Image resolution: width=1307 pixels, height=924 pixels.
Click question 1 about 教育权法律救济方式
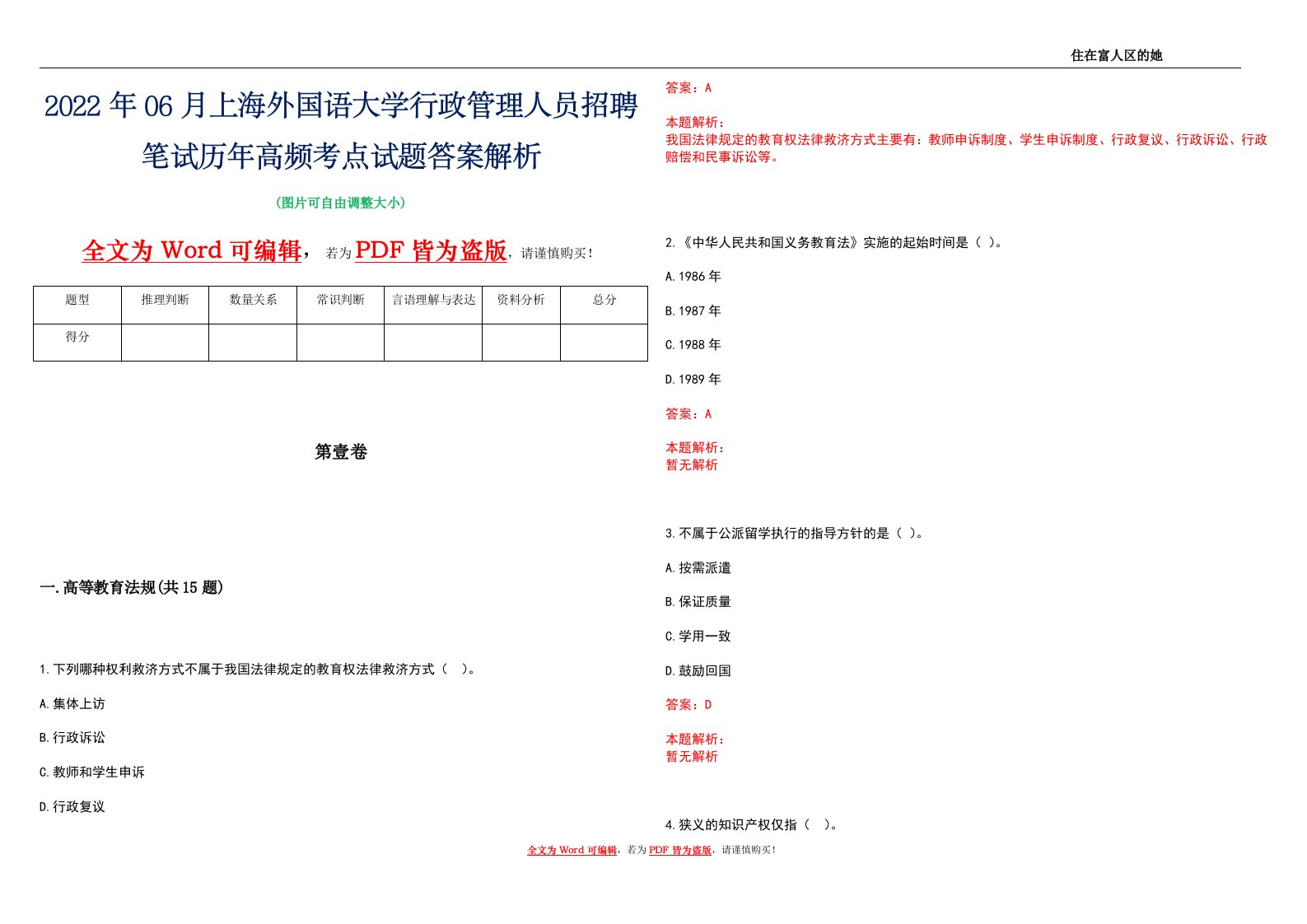coord(258,669)
